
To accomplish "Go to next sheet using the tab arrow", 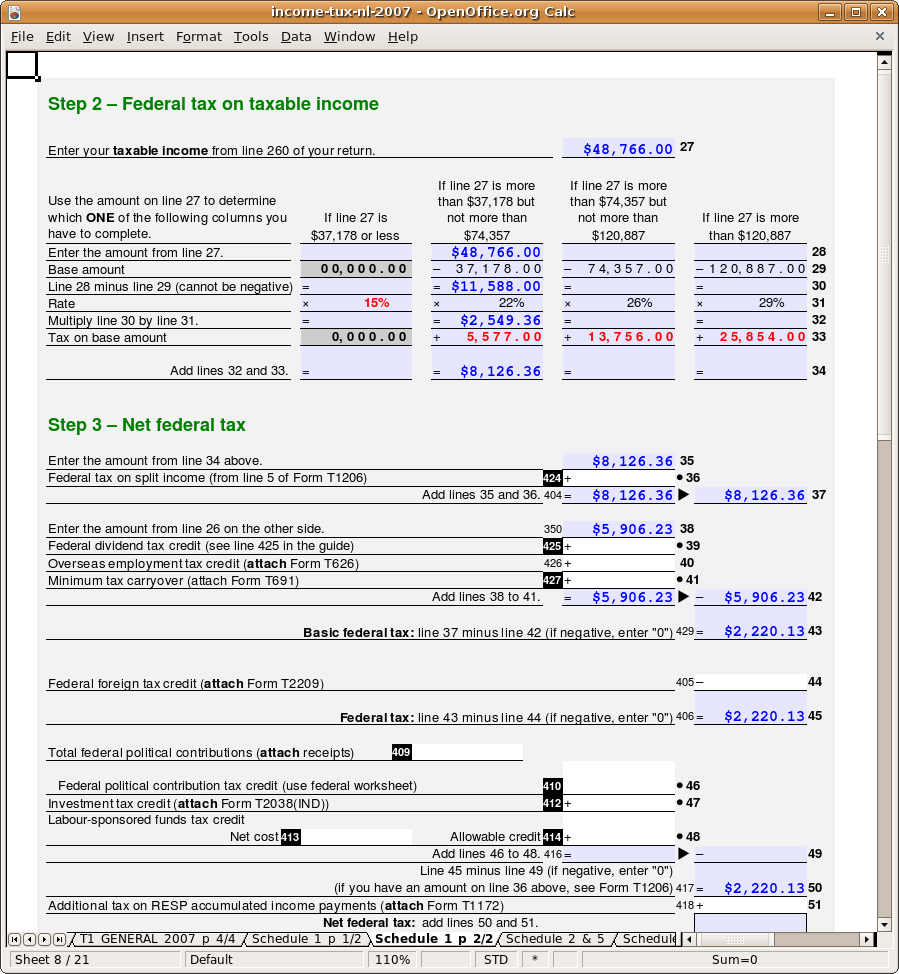I will click(x=44, y=939).
